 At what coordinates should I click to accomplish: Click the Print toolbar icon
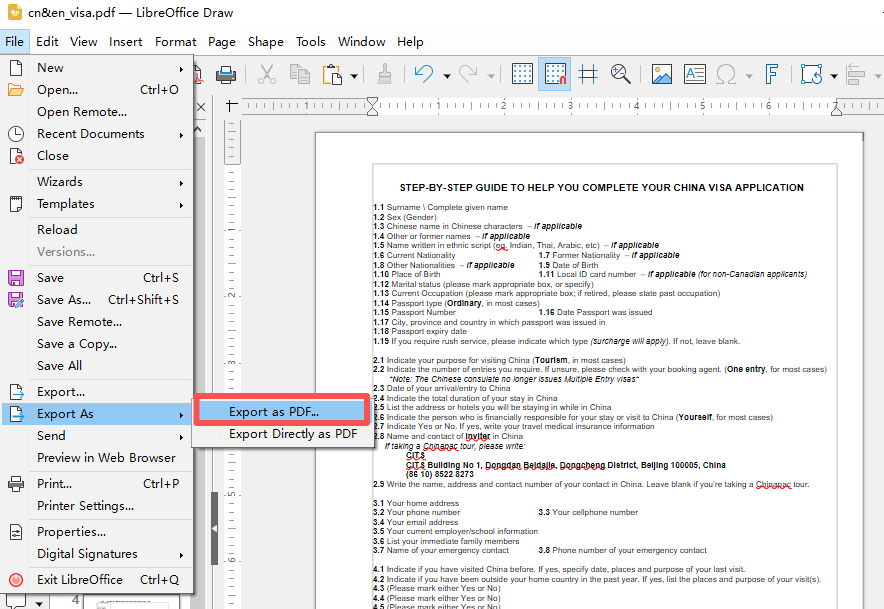tap(226, 74)
